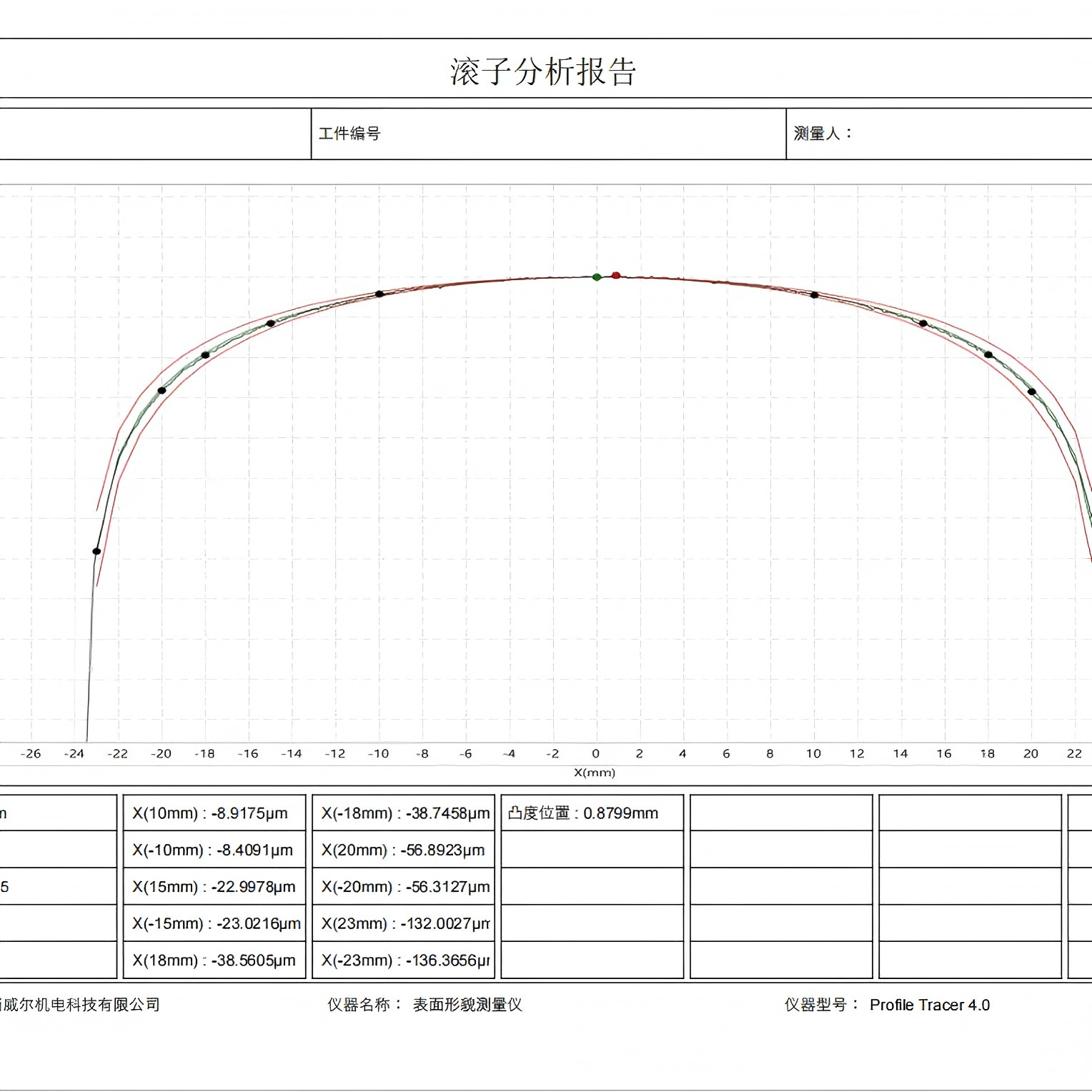The image size is (1092, 1092).
Task: Select the X(10mm) -8.9175µm cell
Action: click(x=214, y=813)
